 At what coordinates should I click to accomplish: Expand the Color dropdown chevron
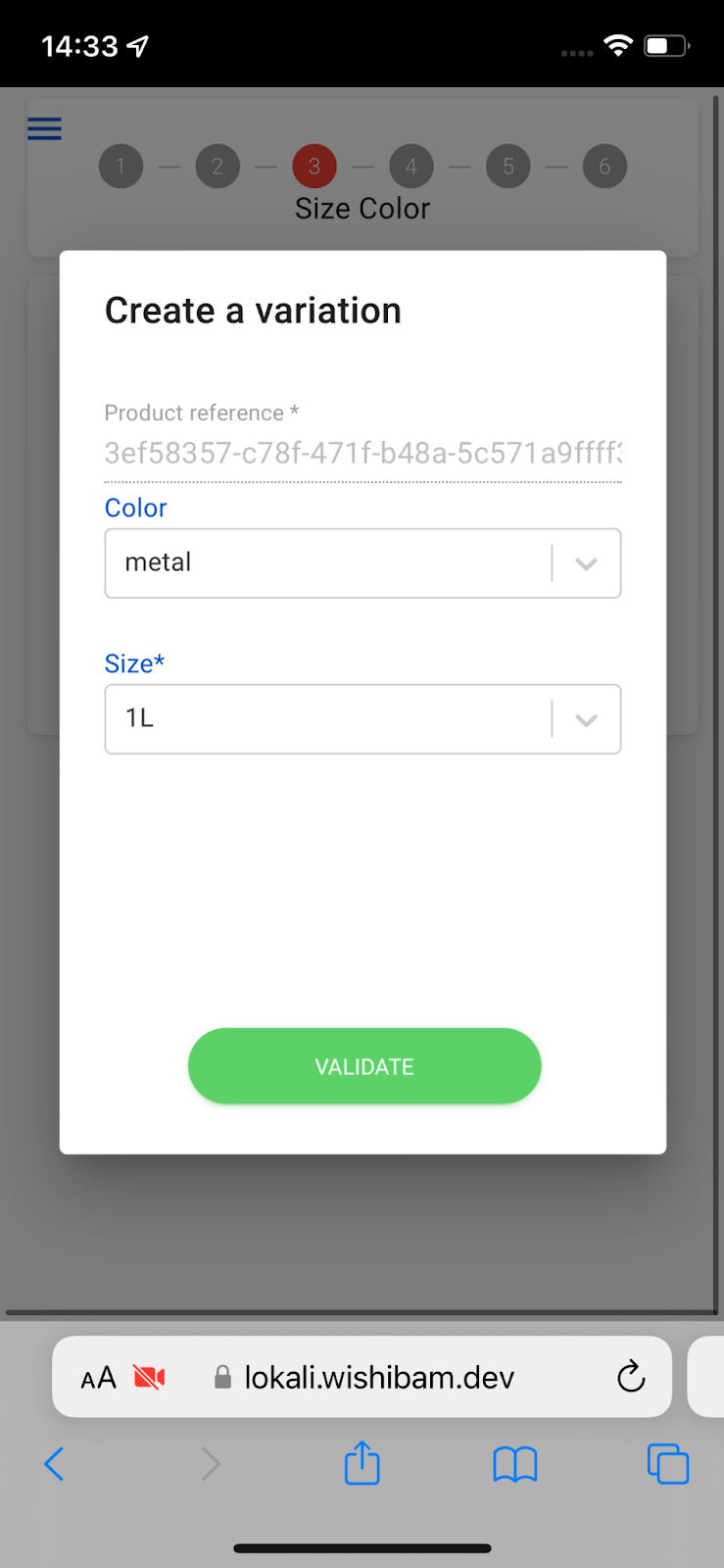(586, 563)
